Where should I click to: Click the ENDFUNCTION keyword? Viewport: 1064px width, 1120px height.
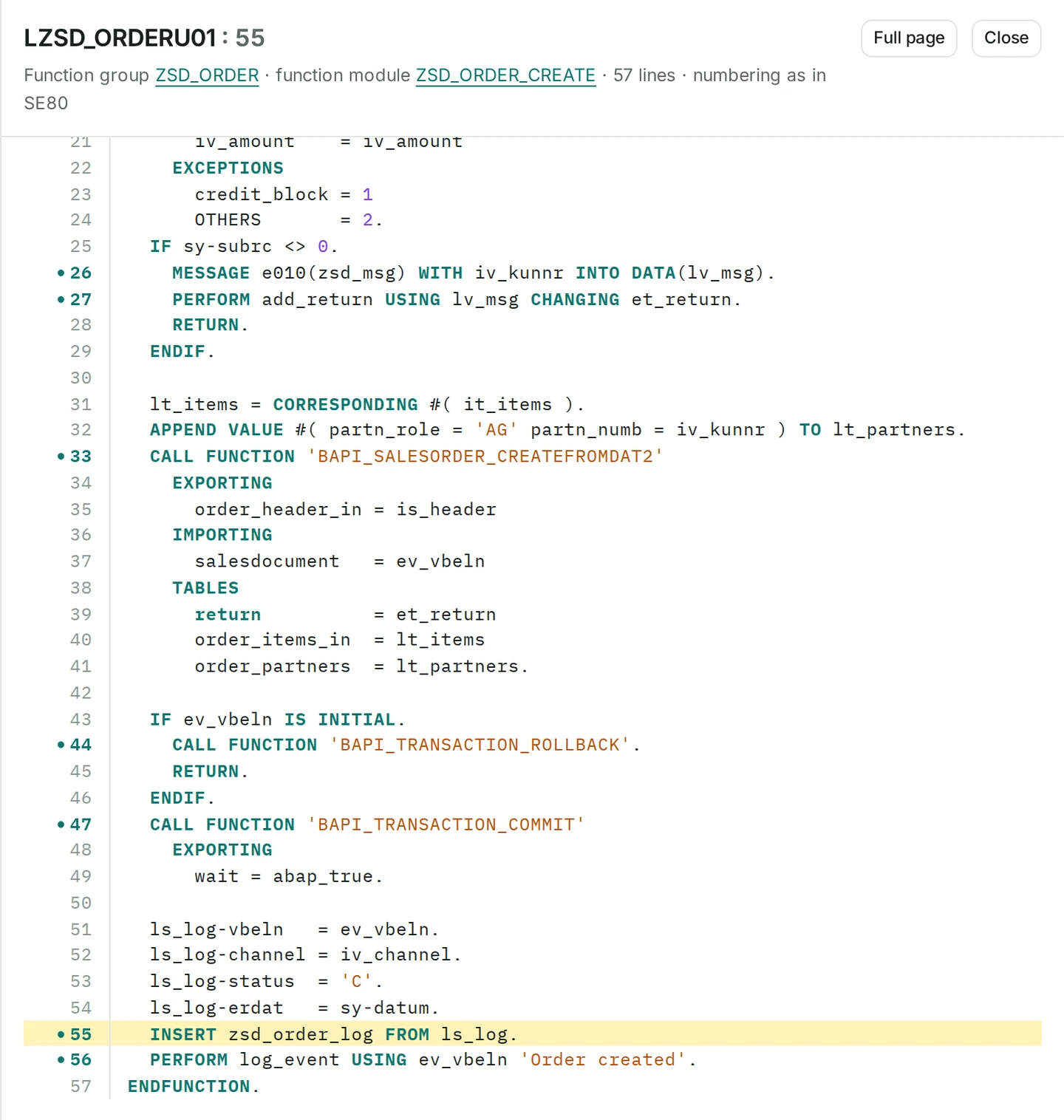pos(189,1086)
